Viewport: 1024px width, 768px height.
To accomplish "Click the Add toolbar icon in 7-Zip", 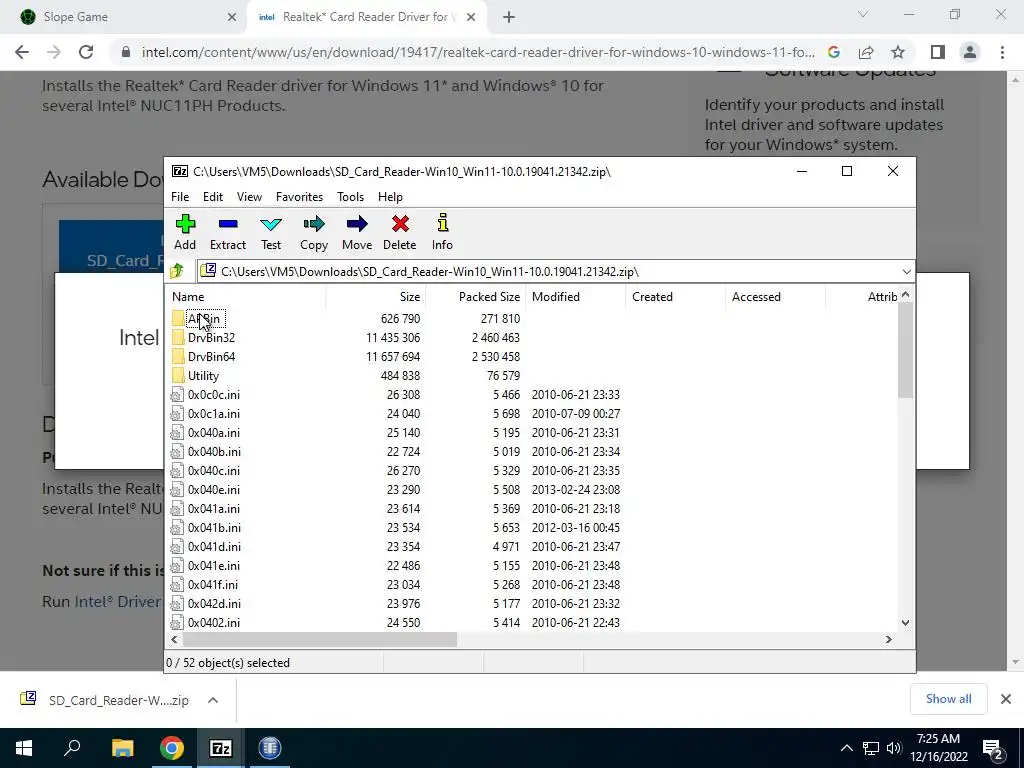I will pyautogui.click(x=185, y=232).
